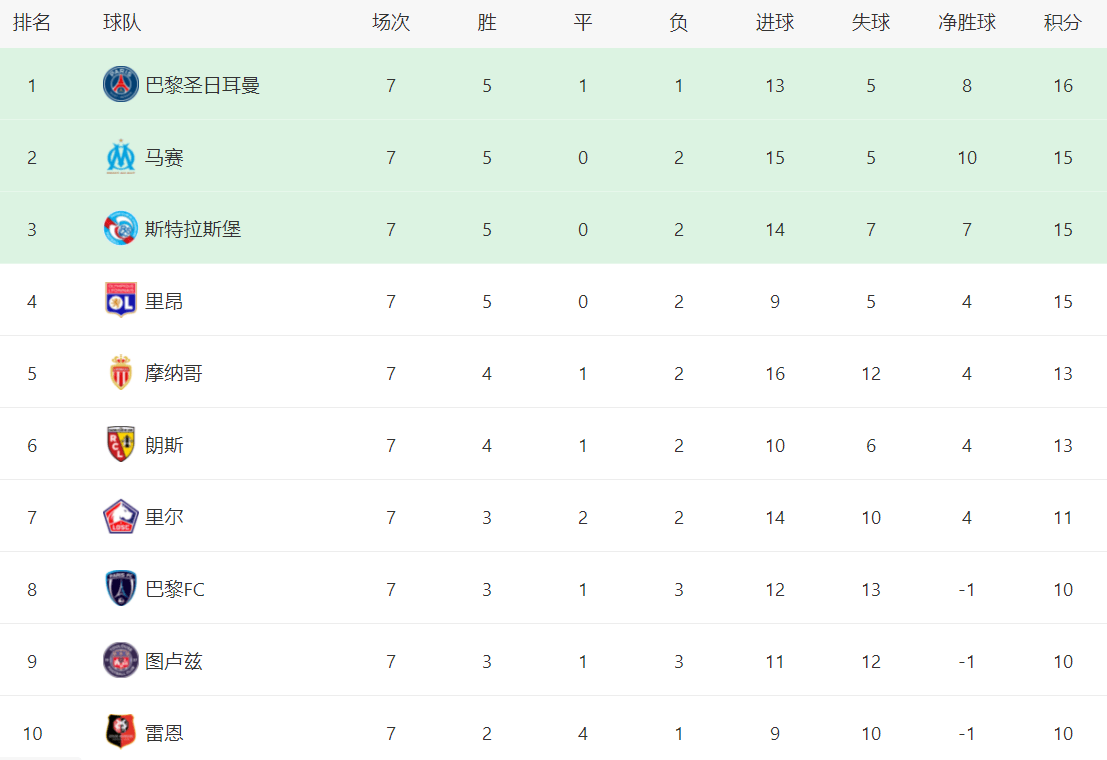The image size is (1107, 760).
Task: Click the 净胜球 column header
Action: point(966,23)
